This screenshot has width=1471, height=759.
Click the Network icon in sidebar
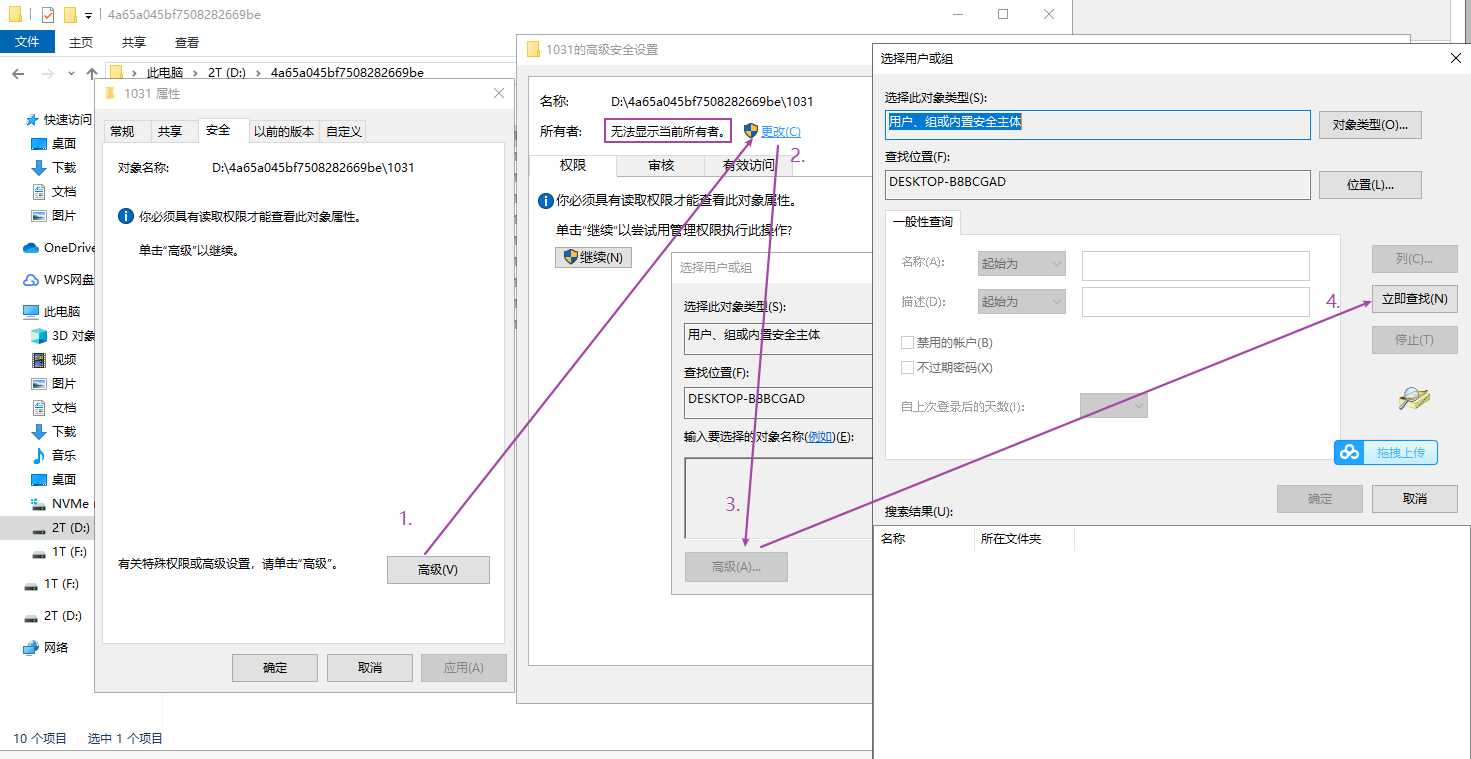click(x=31, y=647)
